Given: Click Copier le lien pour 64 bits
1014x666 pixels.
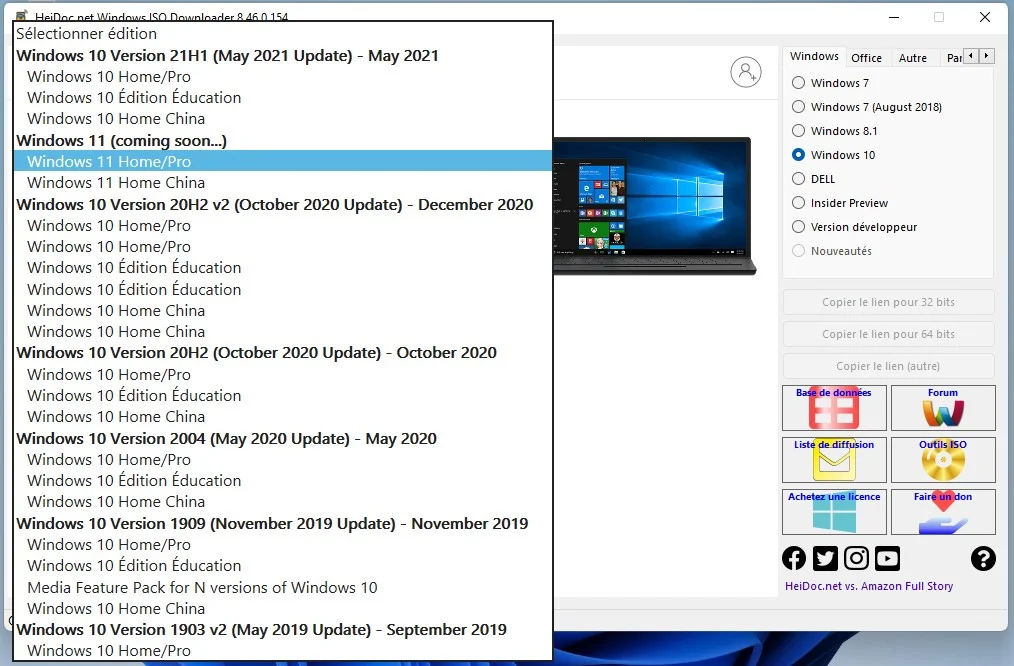Looking at the screenshot, I should coord(889,334).
